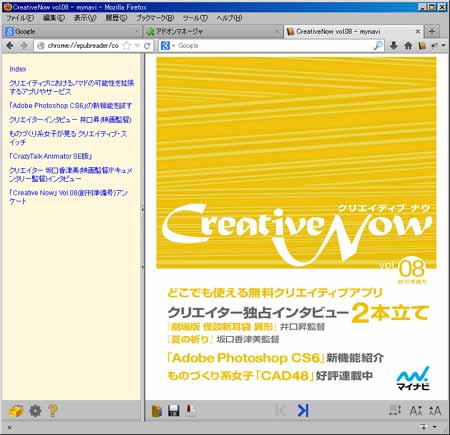Decrease the reader font size
Image resolution: width=450 pixels, height=435 pixels.
[x=416, y=411]
